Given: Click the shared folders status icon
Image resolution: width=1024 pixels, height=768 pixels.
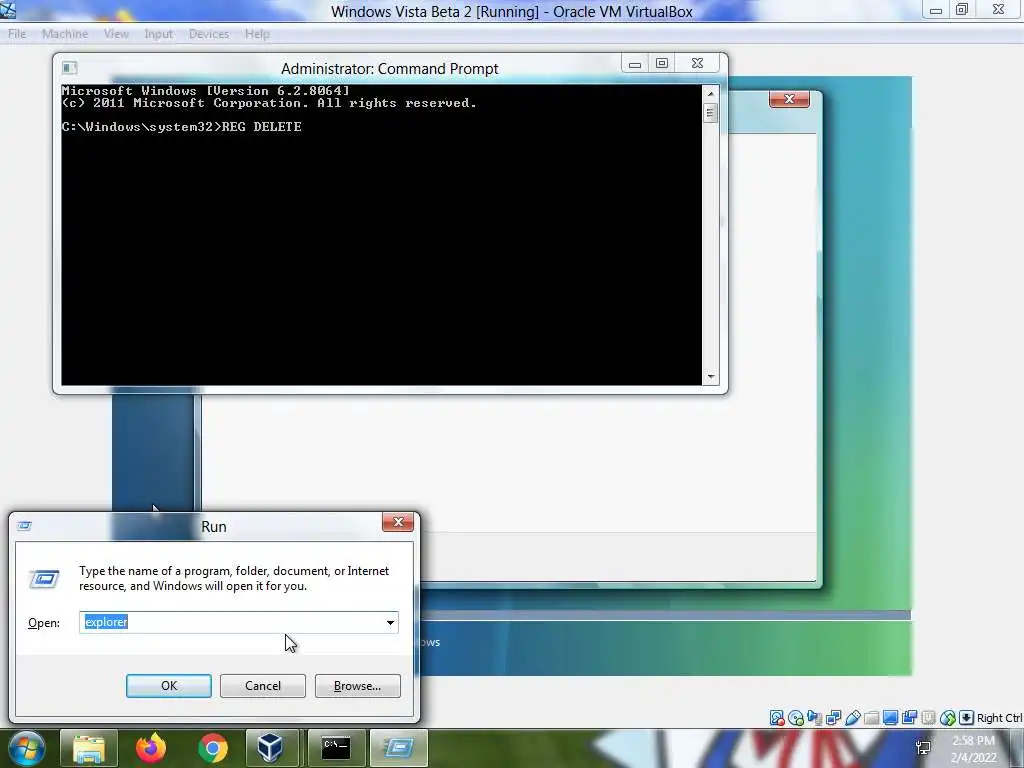Looking at the screenshot, I should (871, 718).
